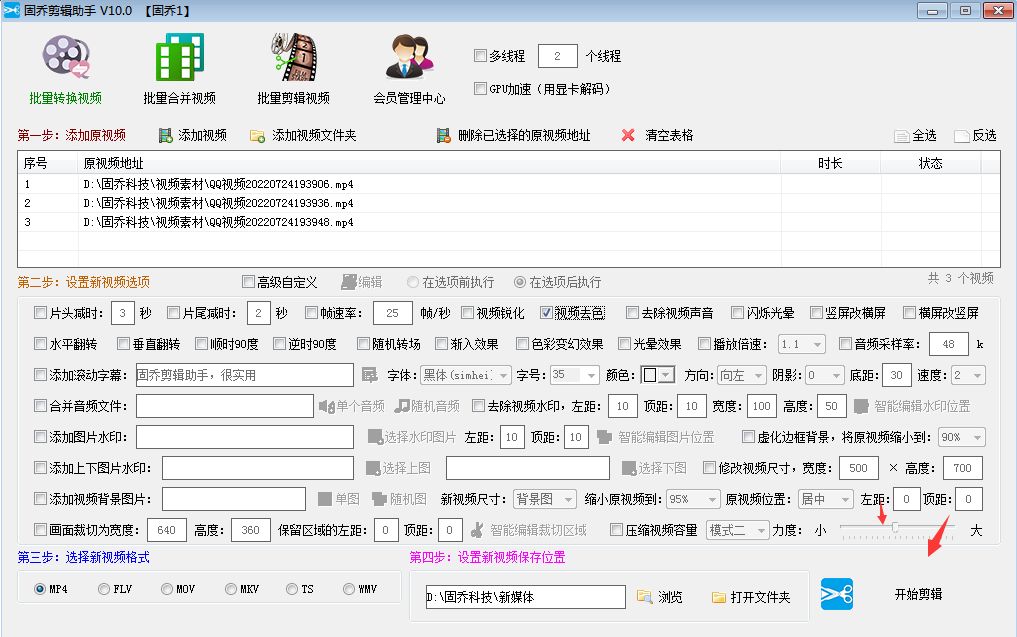
Task: Click the 反选 page icon
Action: click(x=961, y=136)
